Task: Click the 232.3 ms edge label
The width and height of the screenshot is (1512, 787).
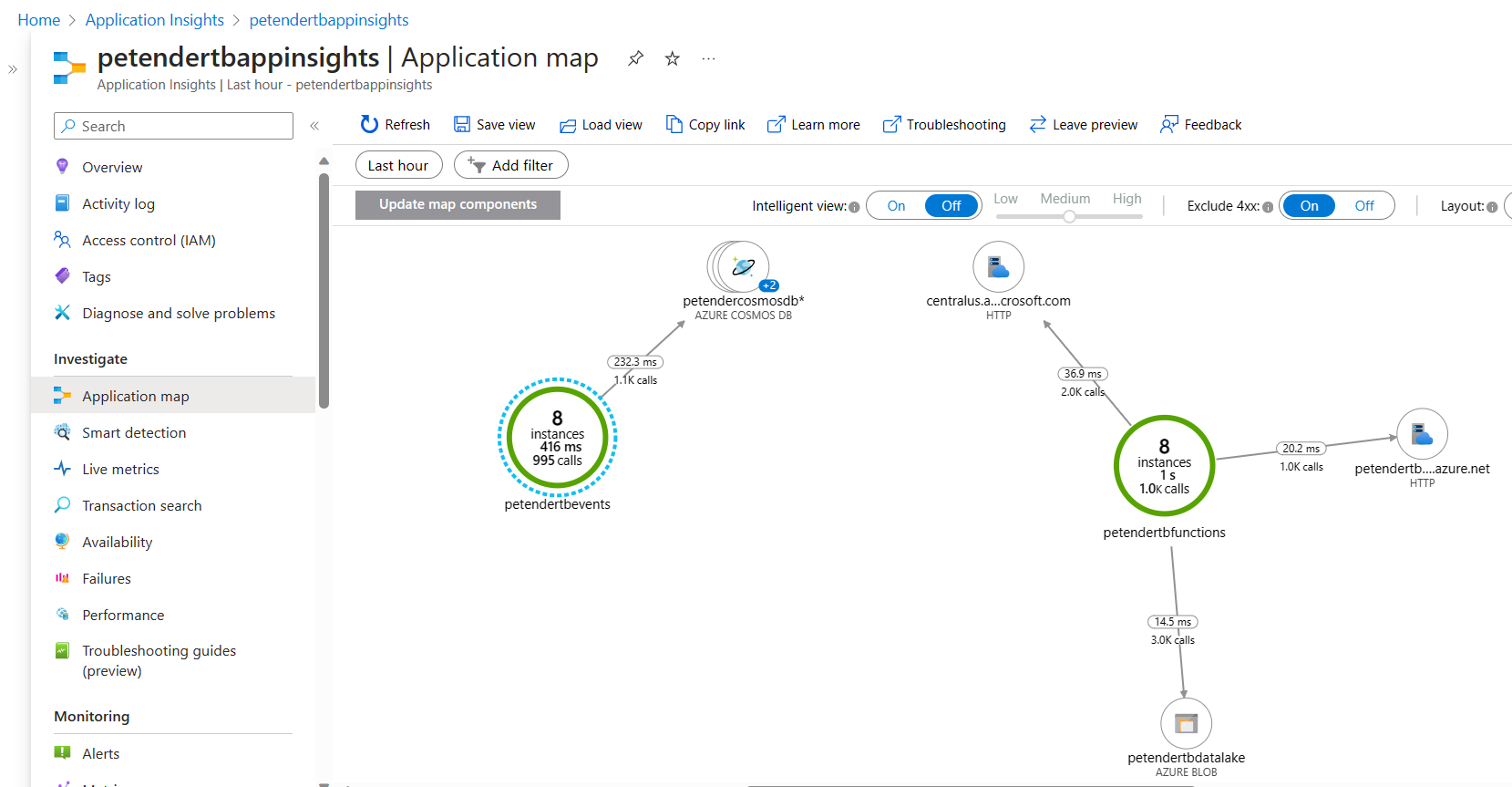Action: (x=635, y=362)
